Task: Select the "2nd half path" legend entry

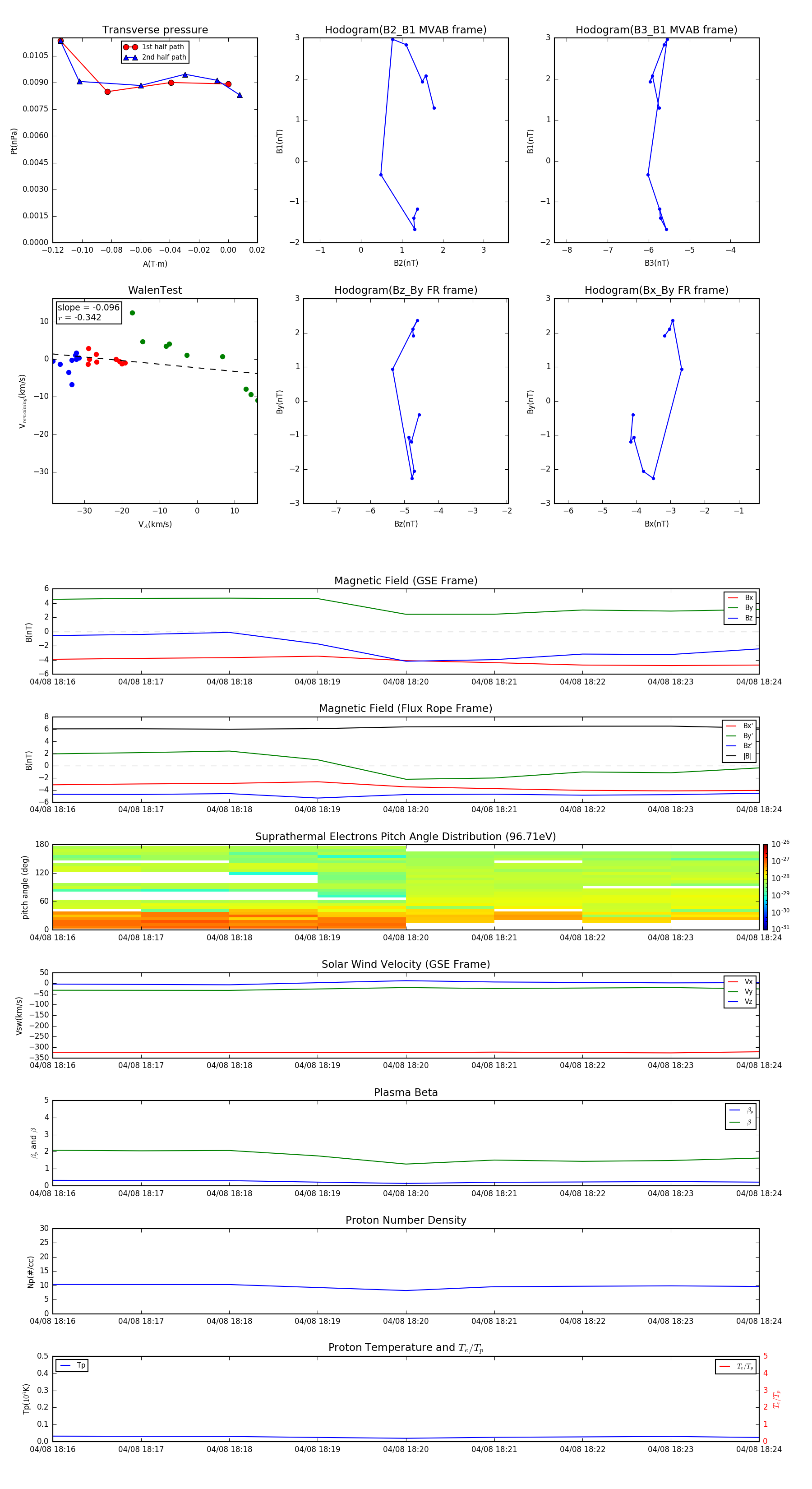Action: point(154,57)
